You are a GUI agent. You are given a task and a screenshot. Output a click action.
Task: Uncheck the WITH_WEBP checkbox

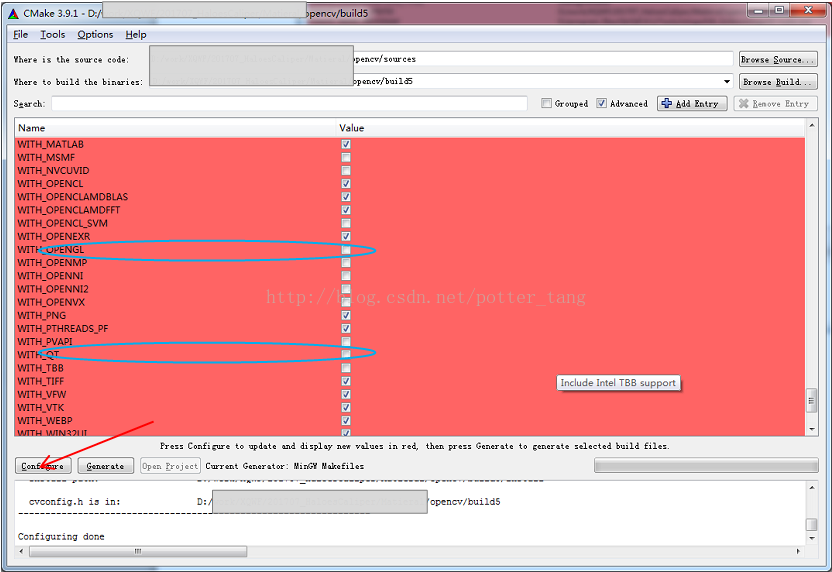pyautogui.click(x=346, y=420)
